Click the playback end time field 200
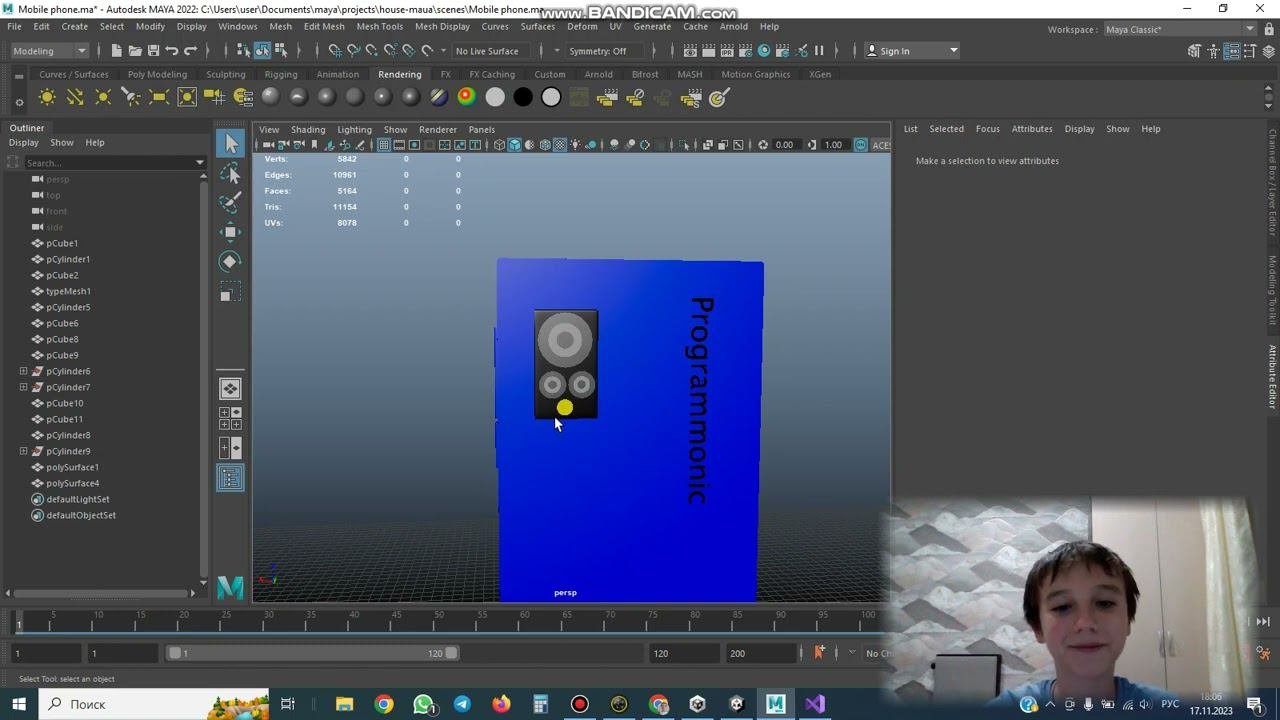The height and width of the screenshot is (720, 1280). click(x=762, y=653)
